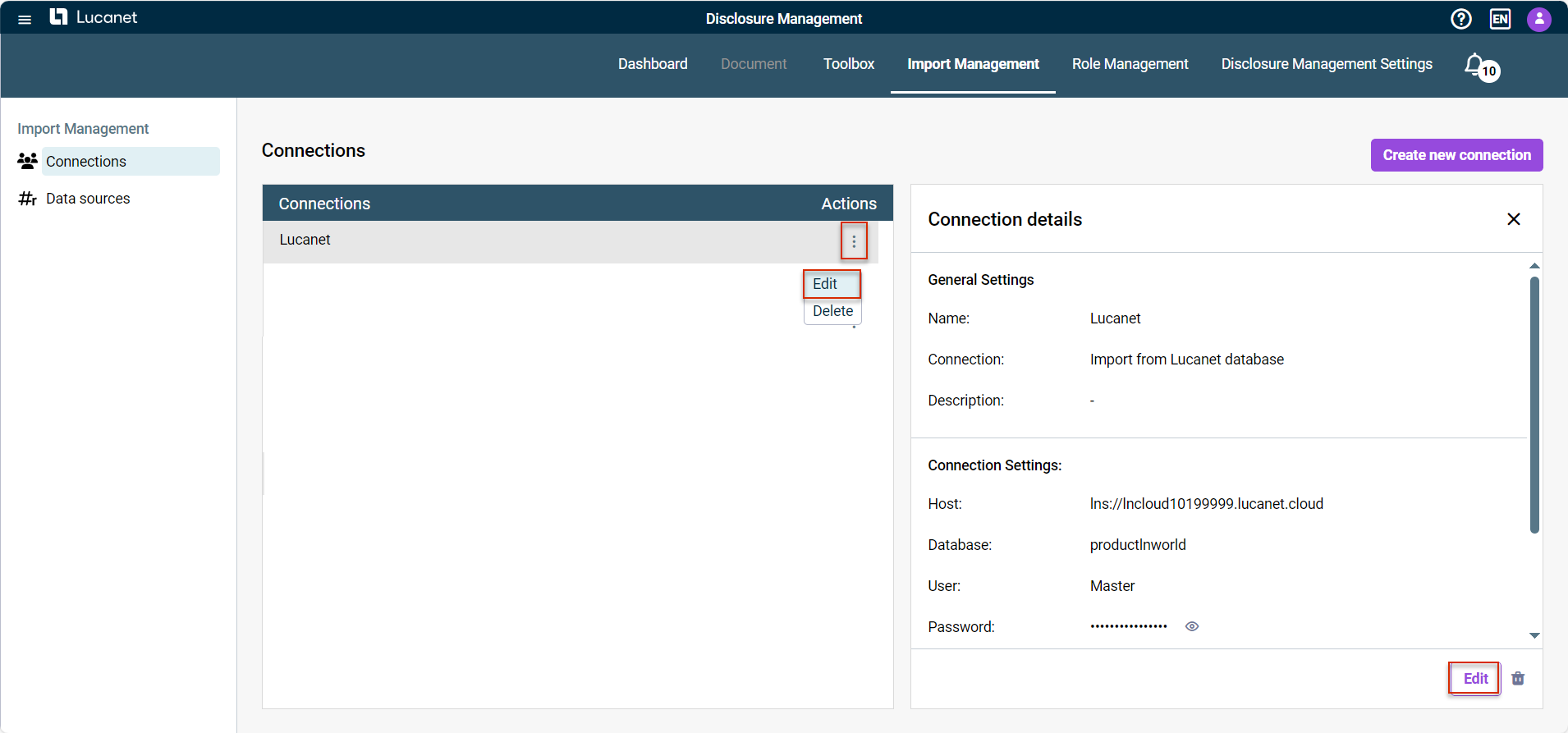Click the masked password dots
Image resolution: width=1568 pixels, height=733 pixels.
coord(1129,626)
